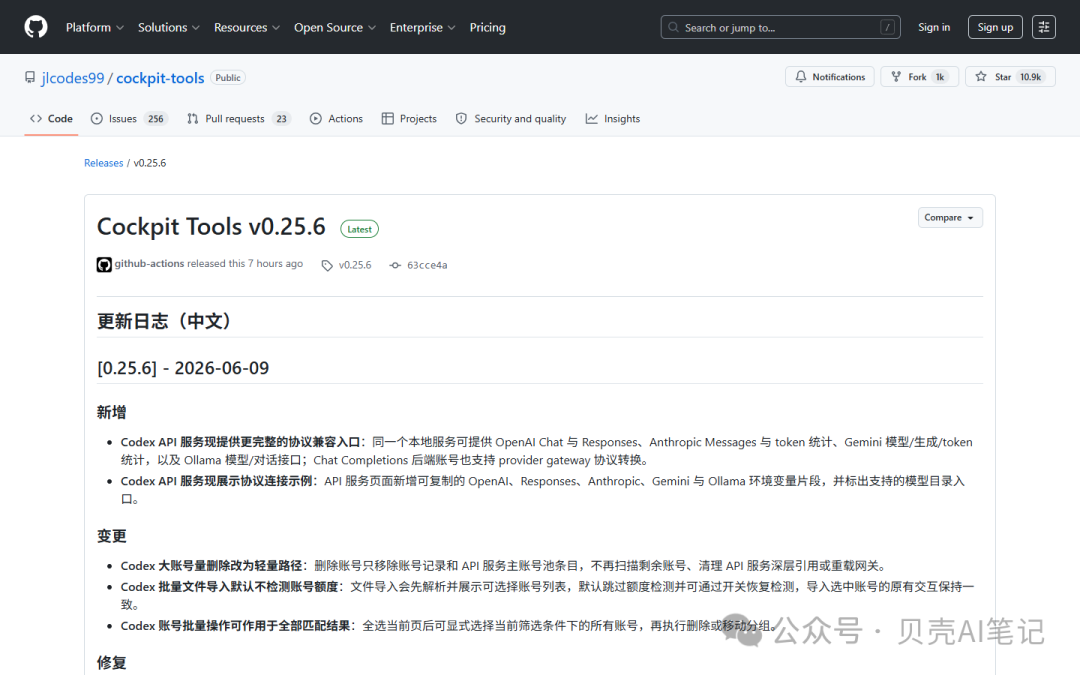
Task: Select the Code tab
Action: coord(51,118)
